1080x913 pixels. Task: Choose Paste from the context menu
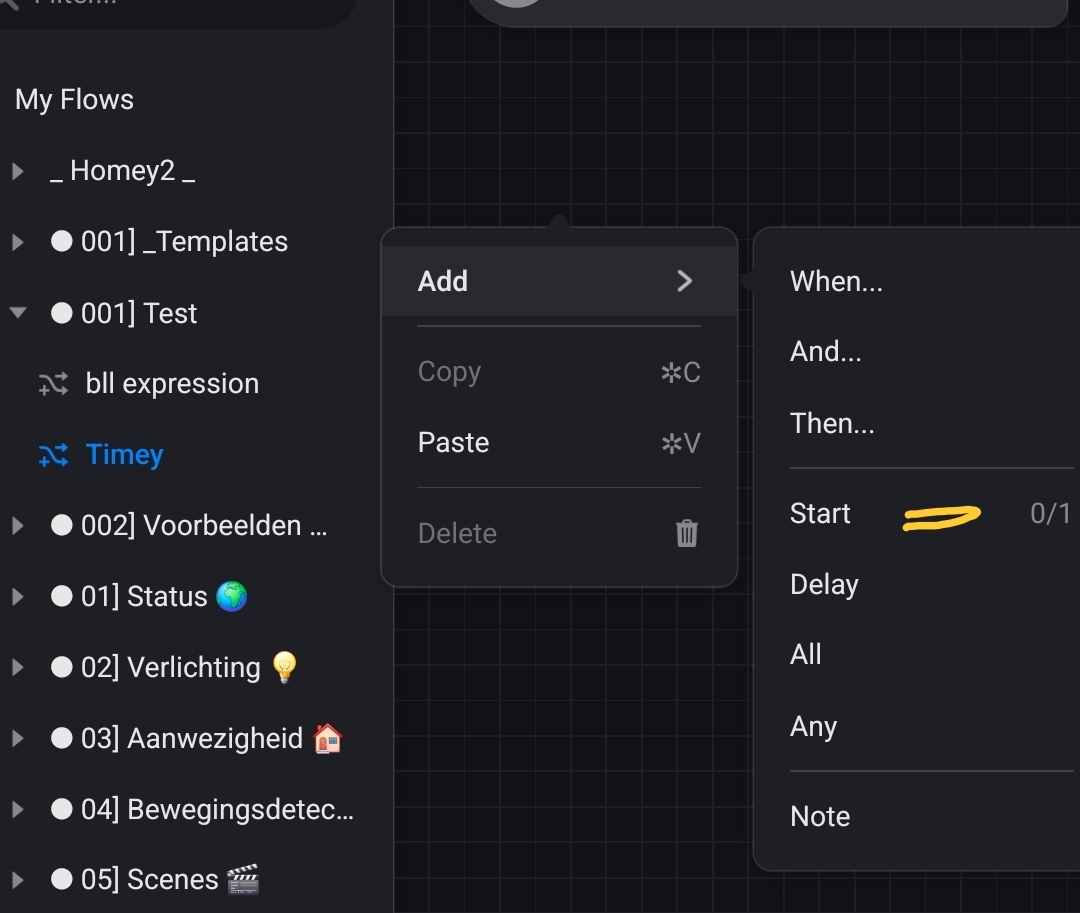click(x=454, y=443)
